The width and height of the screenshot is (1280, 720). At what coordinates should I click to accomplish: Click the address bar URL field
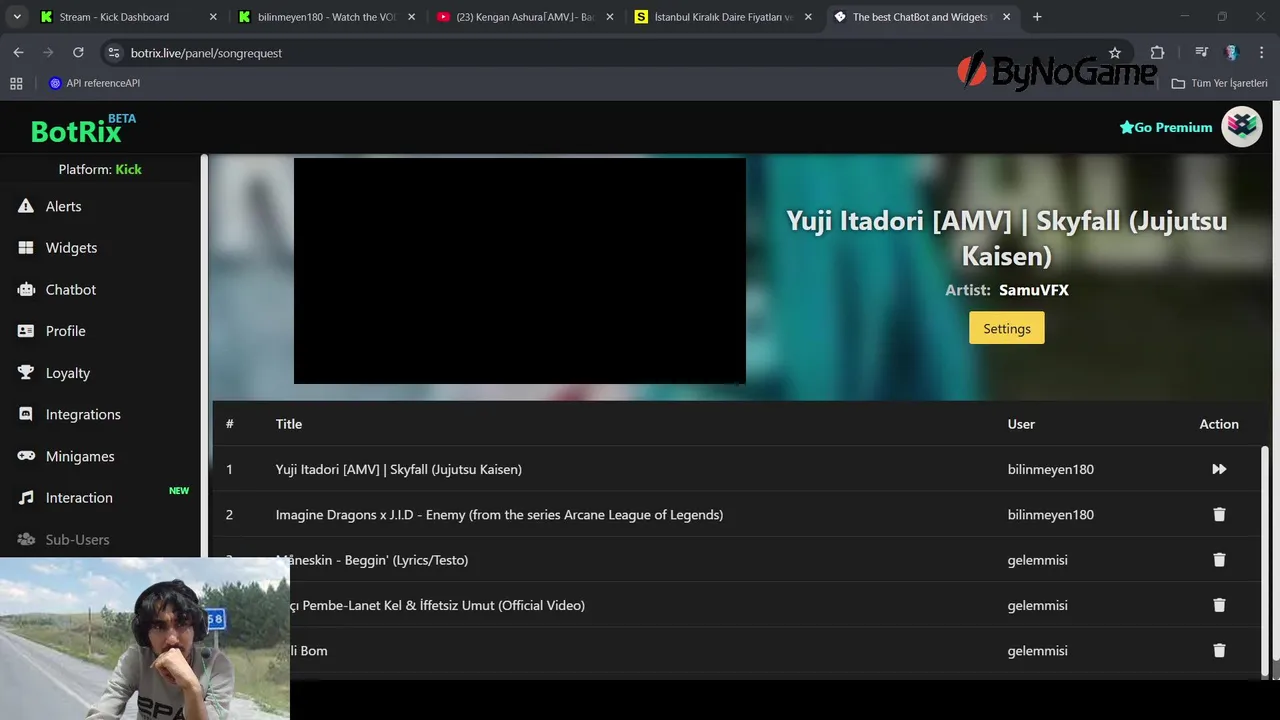pos(610,53)
